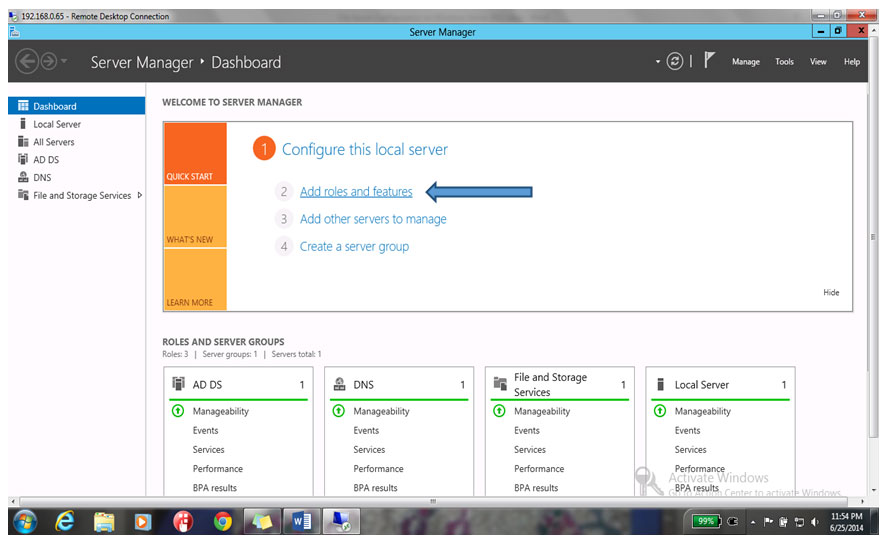The width and height of the screenshot is (884, 542).
Task: Open Events in the Local Server tile
Action: 687,430
